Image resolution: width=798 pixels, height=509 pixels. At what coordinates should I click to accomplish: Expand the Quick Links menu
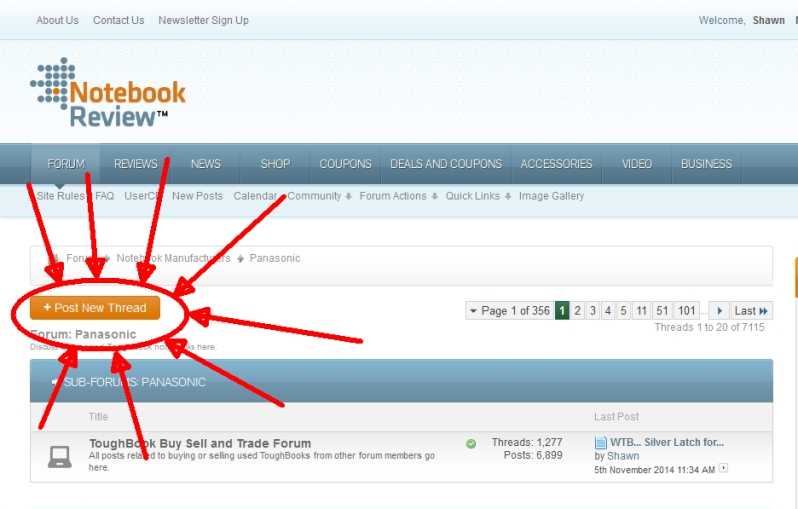click(x=478, y=196)
